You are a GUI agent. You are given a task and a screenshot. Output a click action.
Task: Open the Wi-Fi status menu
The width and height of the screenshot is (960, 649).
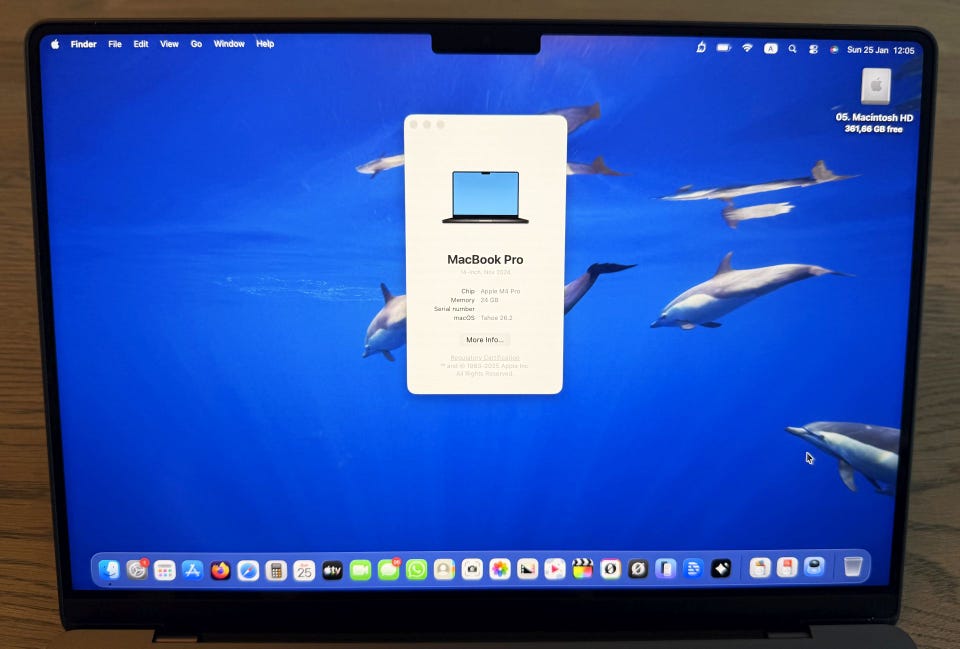(x=747, y=48)
